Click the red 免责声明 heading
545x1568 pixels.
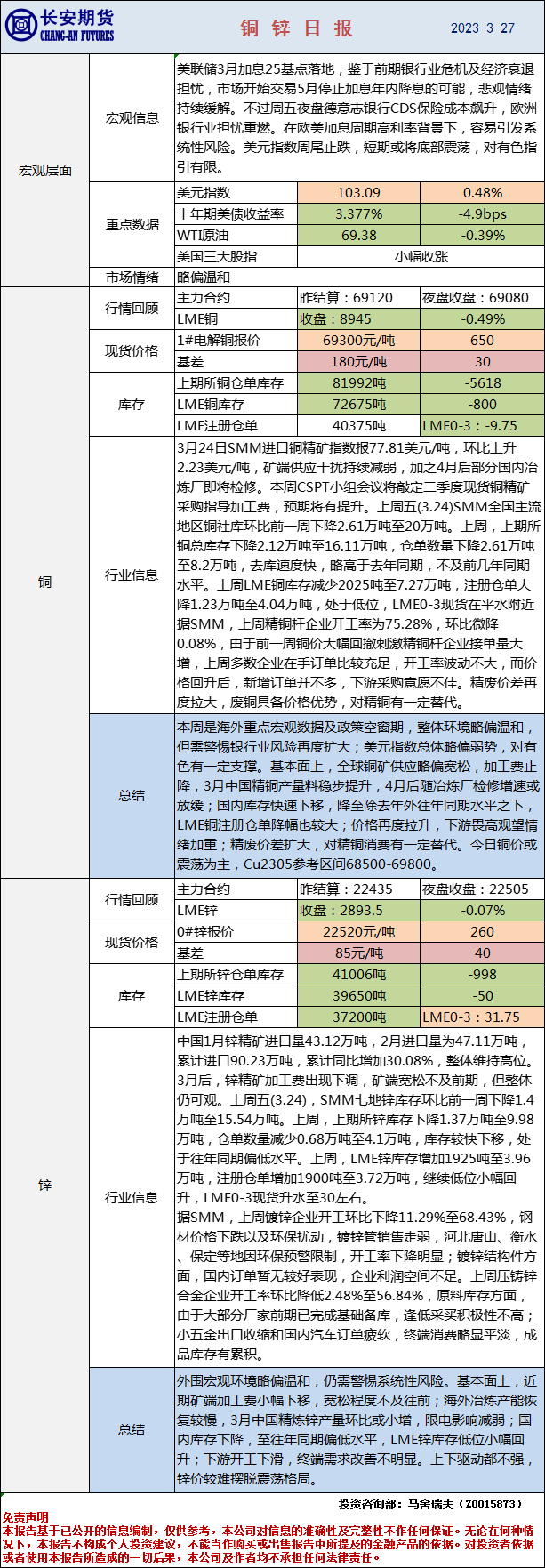[25, 1516]
